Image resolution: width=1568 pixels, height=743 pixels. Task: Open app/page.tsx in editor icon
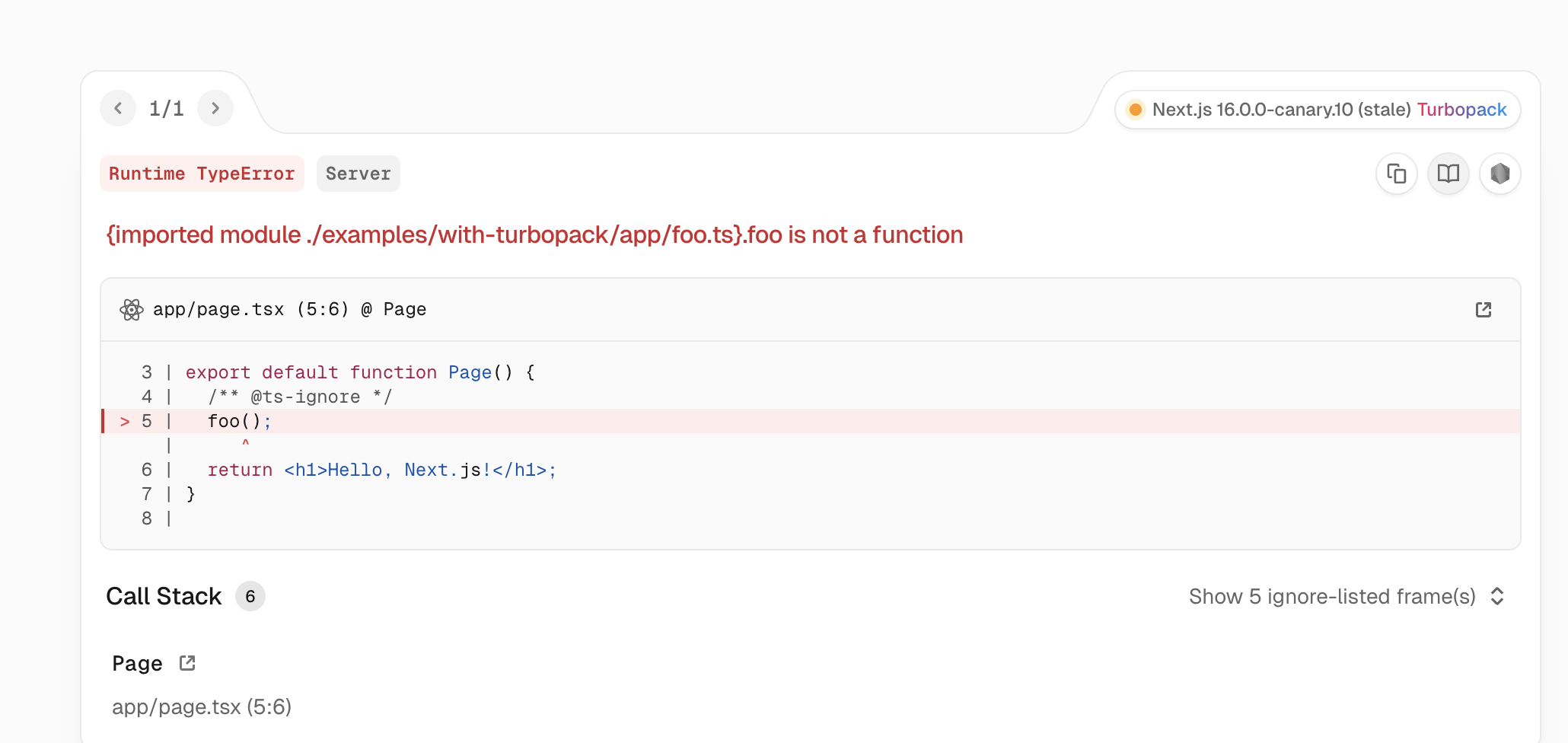[1483, 310]
